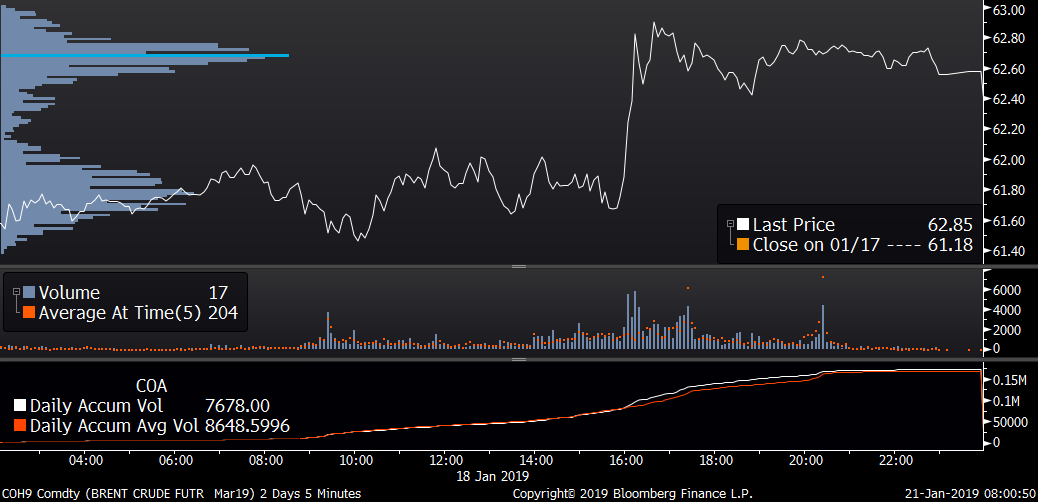1038x502 pixels.
Task: Click the blue-grey Volume legend swatch
Action: (x=29, y=292)
